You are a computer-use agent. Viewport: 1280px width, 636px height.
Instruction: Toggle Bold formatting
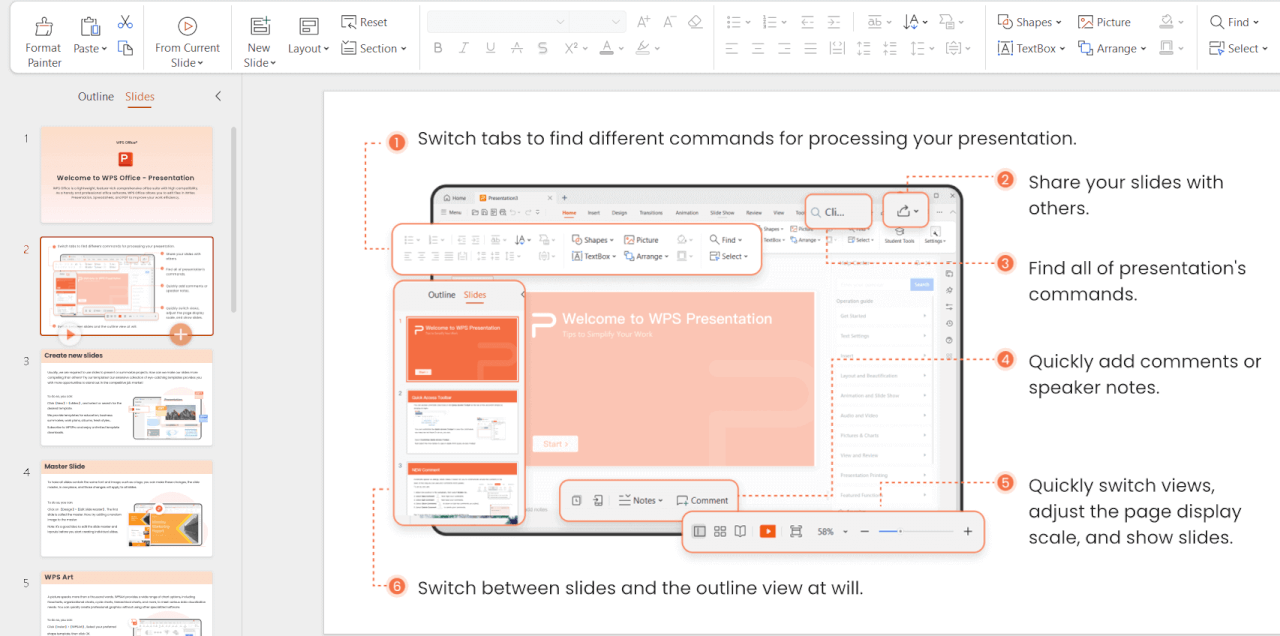click(438, 48)
